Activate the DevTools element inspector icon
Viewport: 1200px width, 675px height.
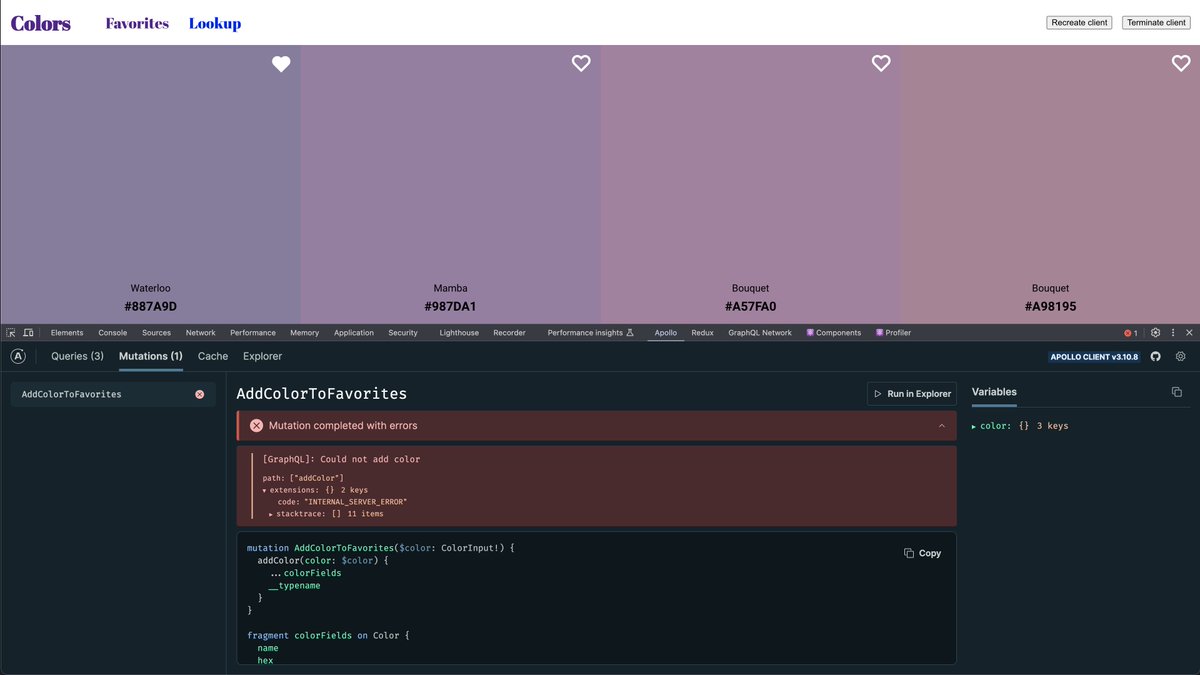click(11, 333)
